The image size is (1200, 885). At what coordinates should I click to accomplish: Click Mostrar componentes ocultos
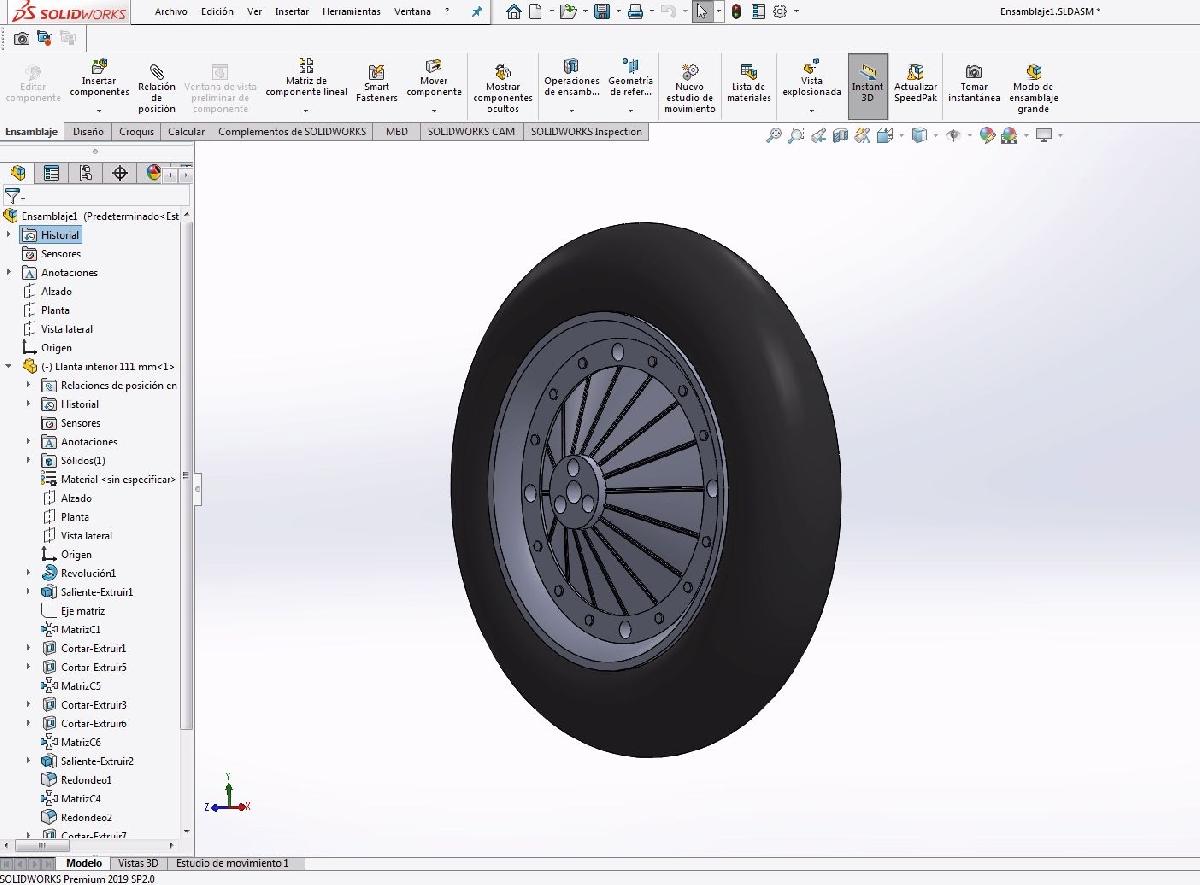[x=503, y=87]
